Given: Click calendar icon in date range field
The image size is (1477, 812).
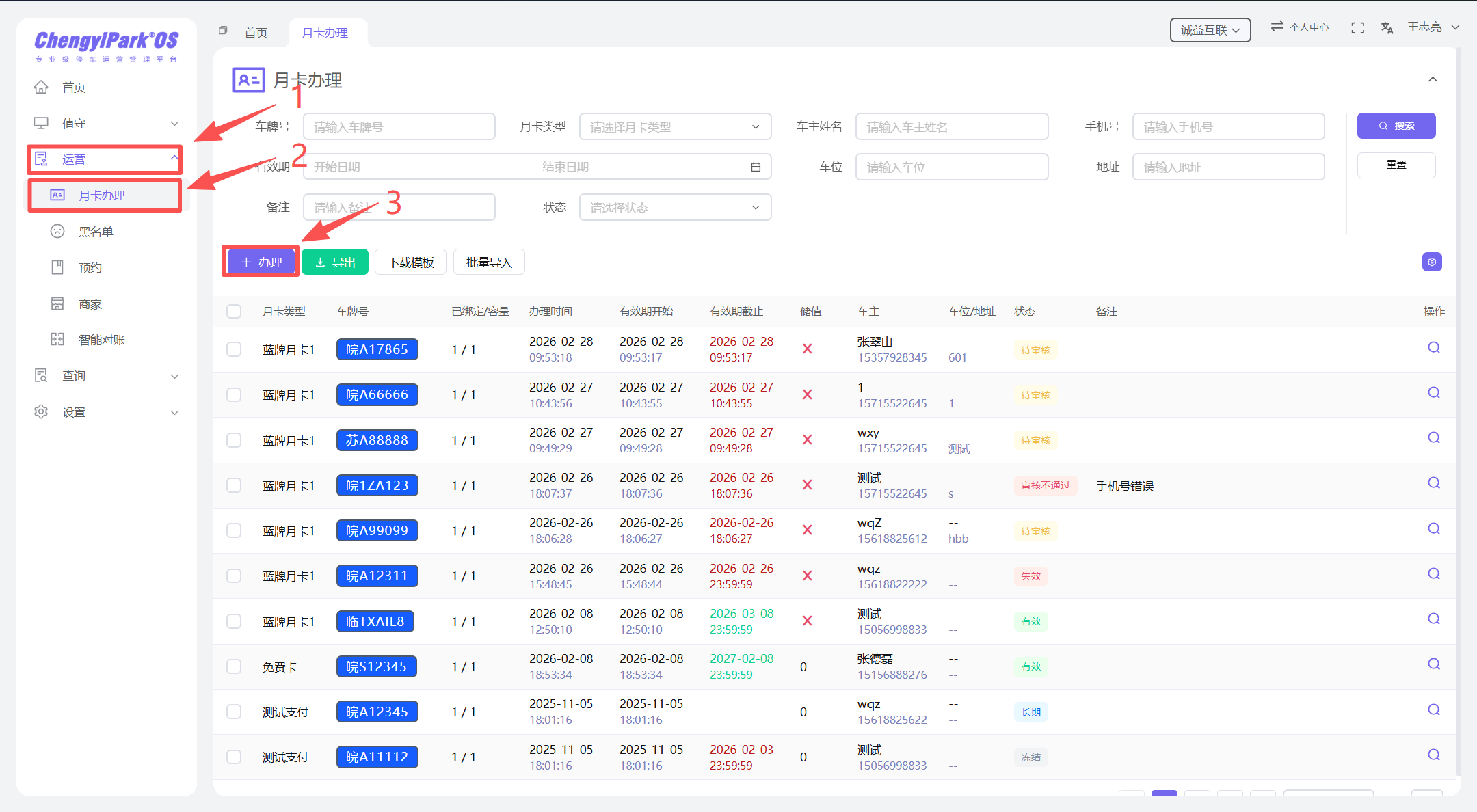Looking at the screenshot, I should (756, 167).
